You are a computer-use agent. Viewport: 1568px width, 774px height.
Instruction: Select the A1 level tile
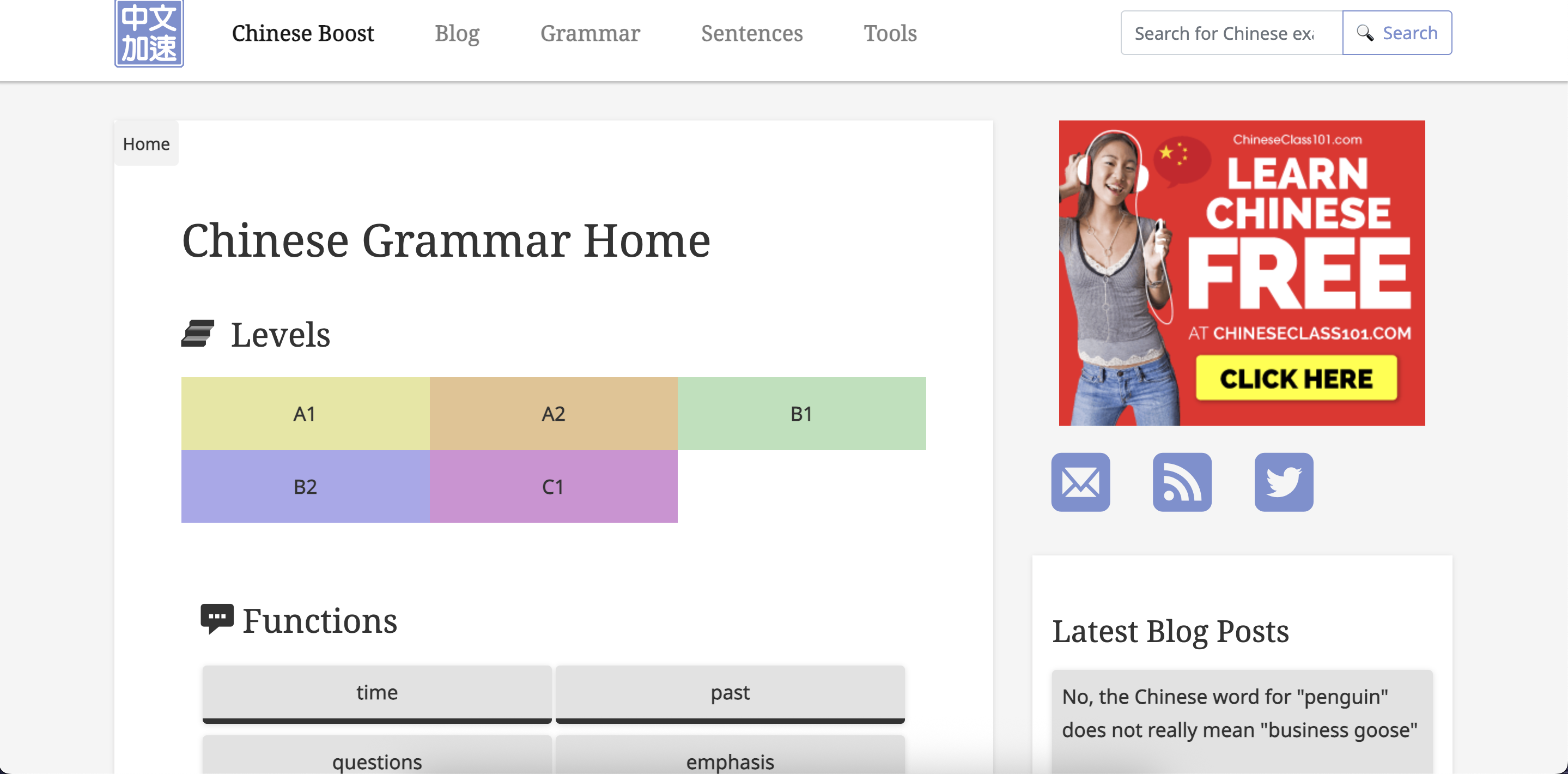pos(305,414)
